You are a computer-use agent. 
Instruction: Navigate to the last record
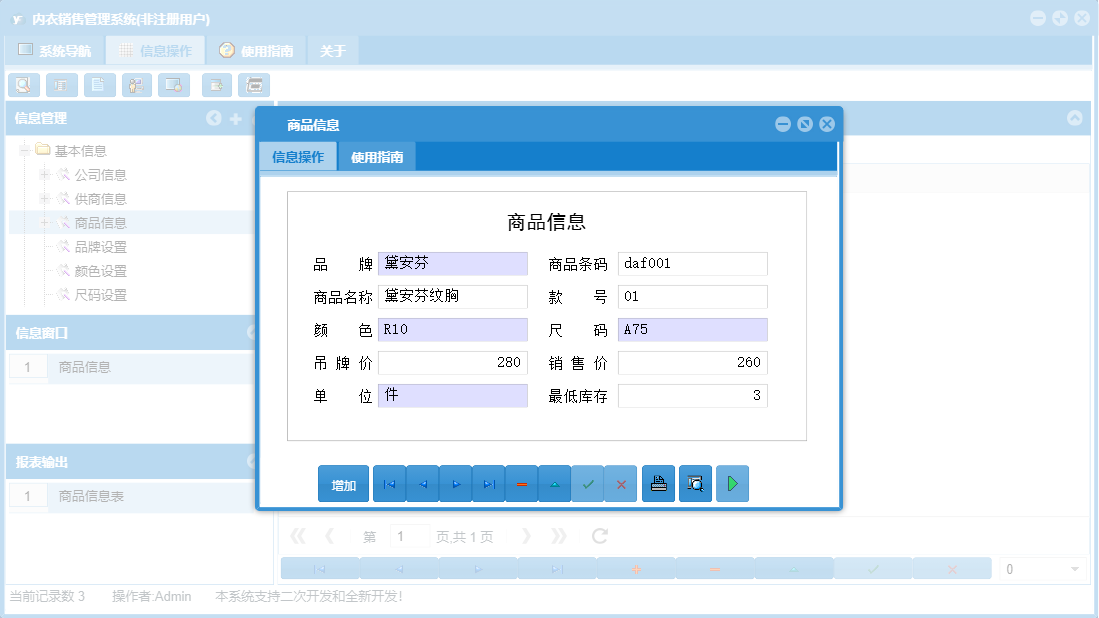489,483
